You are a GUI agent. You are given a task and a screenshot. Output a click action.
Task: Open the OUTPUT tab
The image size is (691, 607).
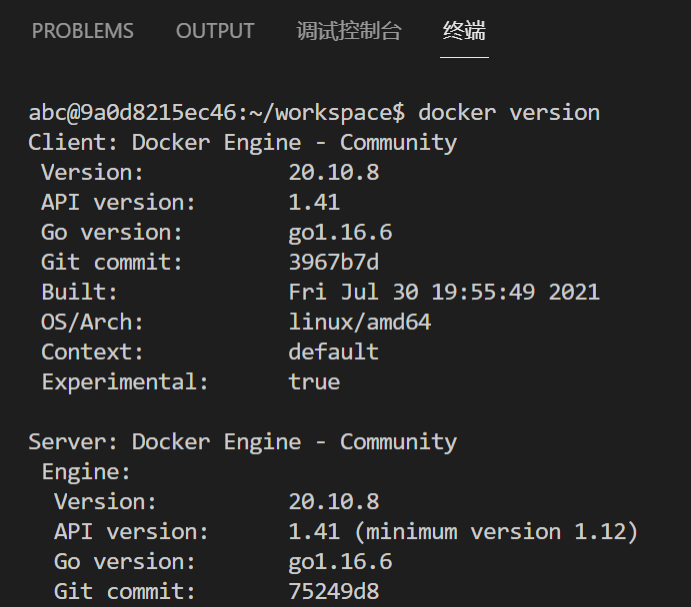[215, 31]
